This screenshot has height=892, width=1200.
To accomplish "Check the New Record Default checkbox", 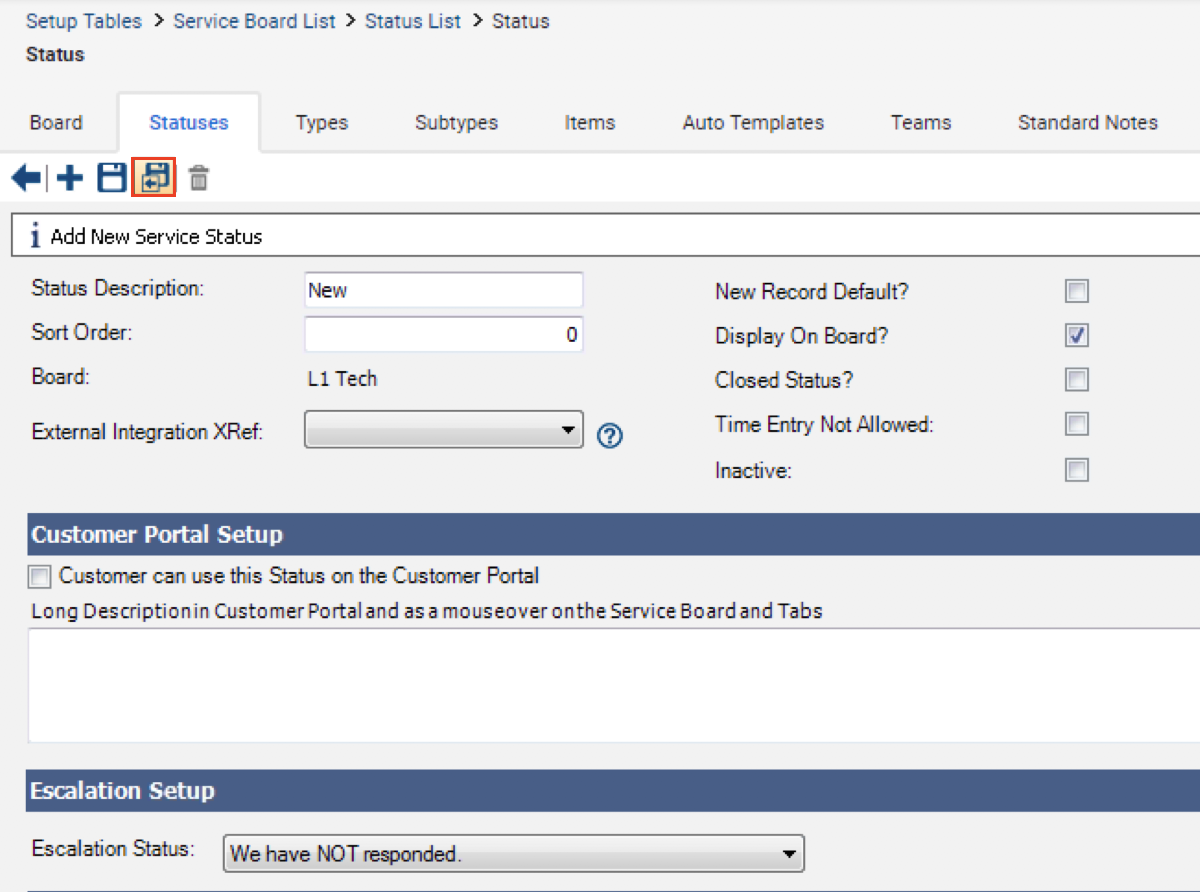I will (1077, 292).
